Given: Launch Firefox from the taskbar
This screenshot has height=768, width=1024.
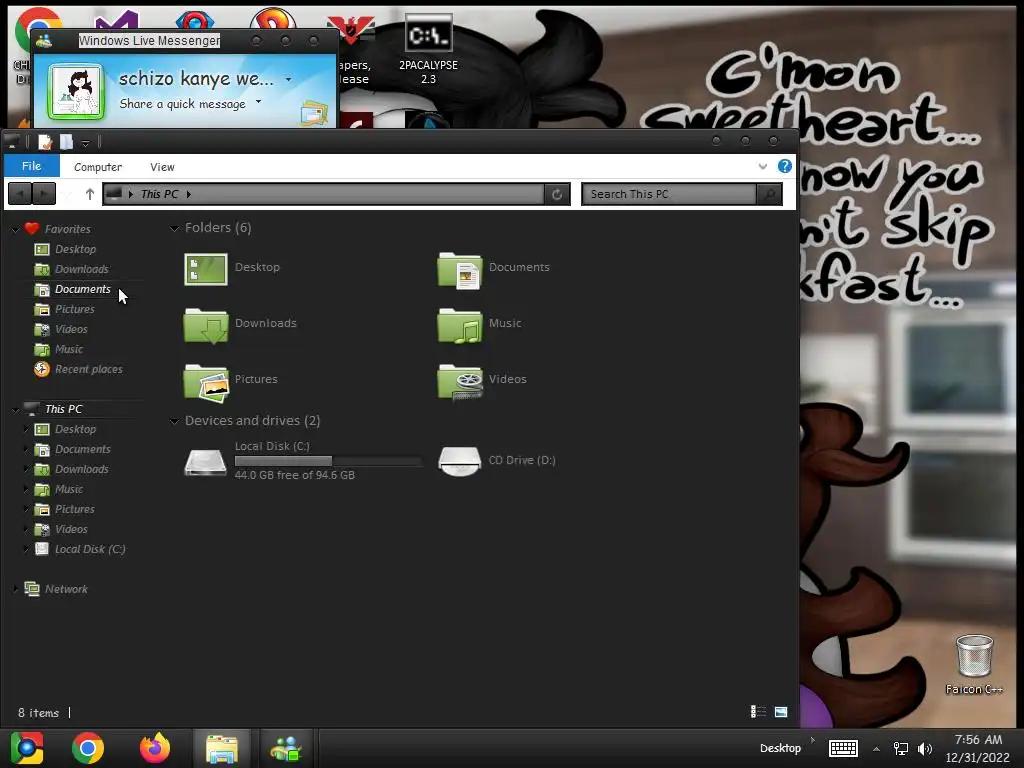Looking at the screenshot, I should 155,748.
